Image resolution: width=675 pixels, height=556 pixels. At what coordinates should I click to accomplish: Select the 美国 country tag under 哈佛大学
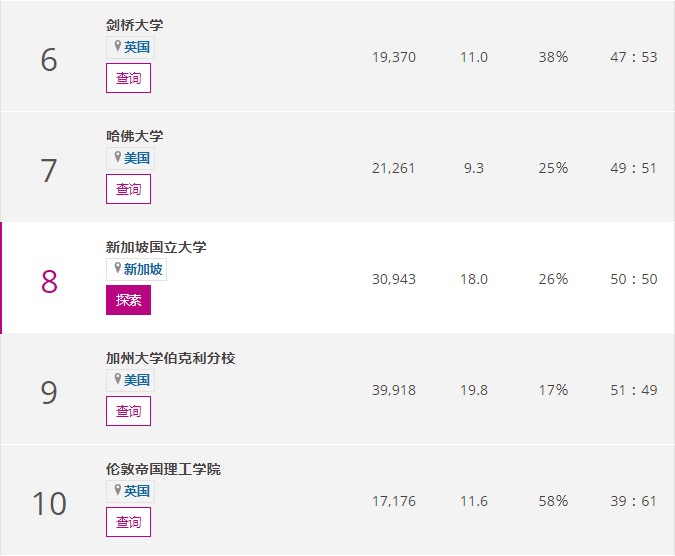[137, 159]
